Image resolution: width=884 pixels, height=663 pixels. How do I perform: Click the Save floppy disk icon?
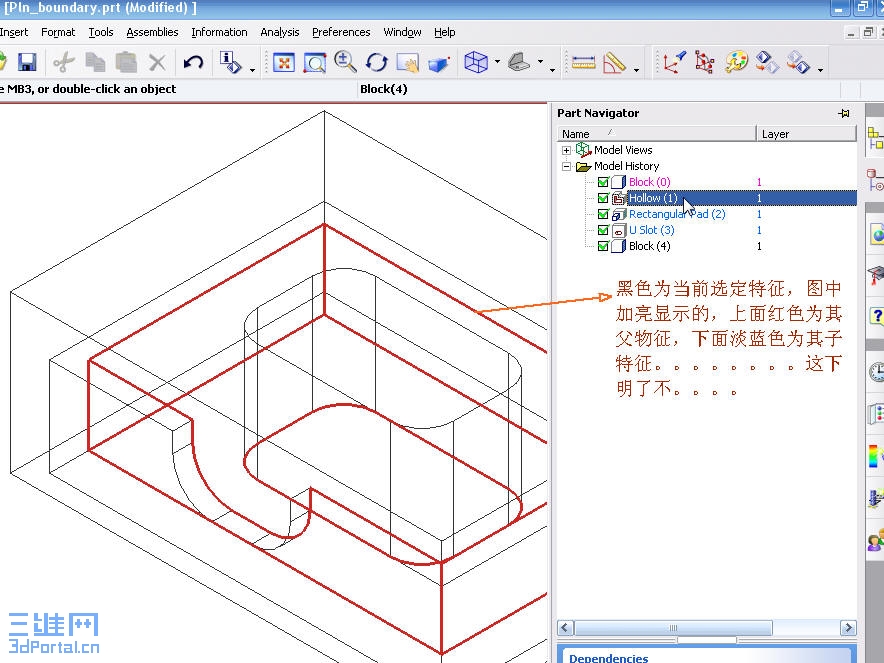click(x=26, y=62)
